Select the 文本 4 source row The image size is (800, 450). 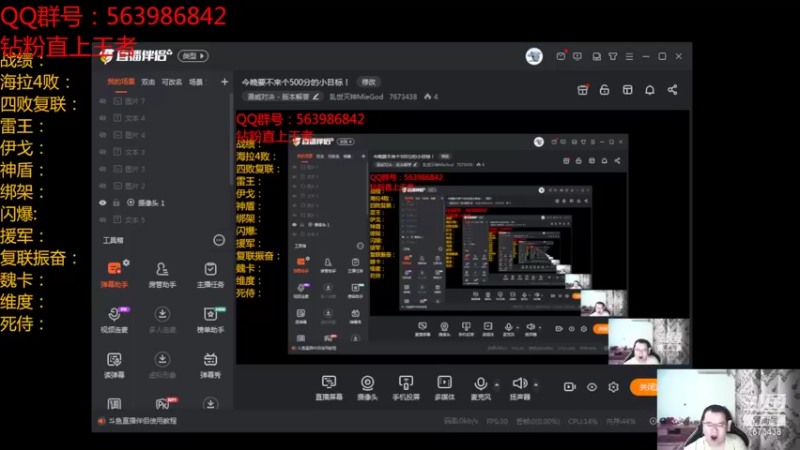163,118
